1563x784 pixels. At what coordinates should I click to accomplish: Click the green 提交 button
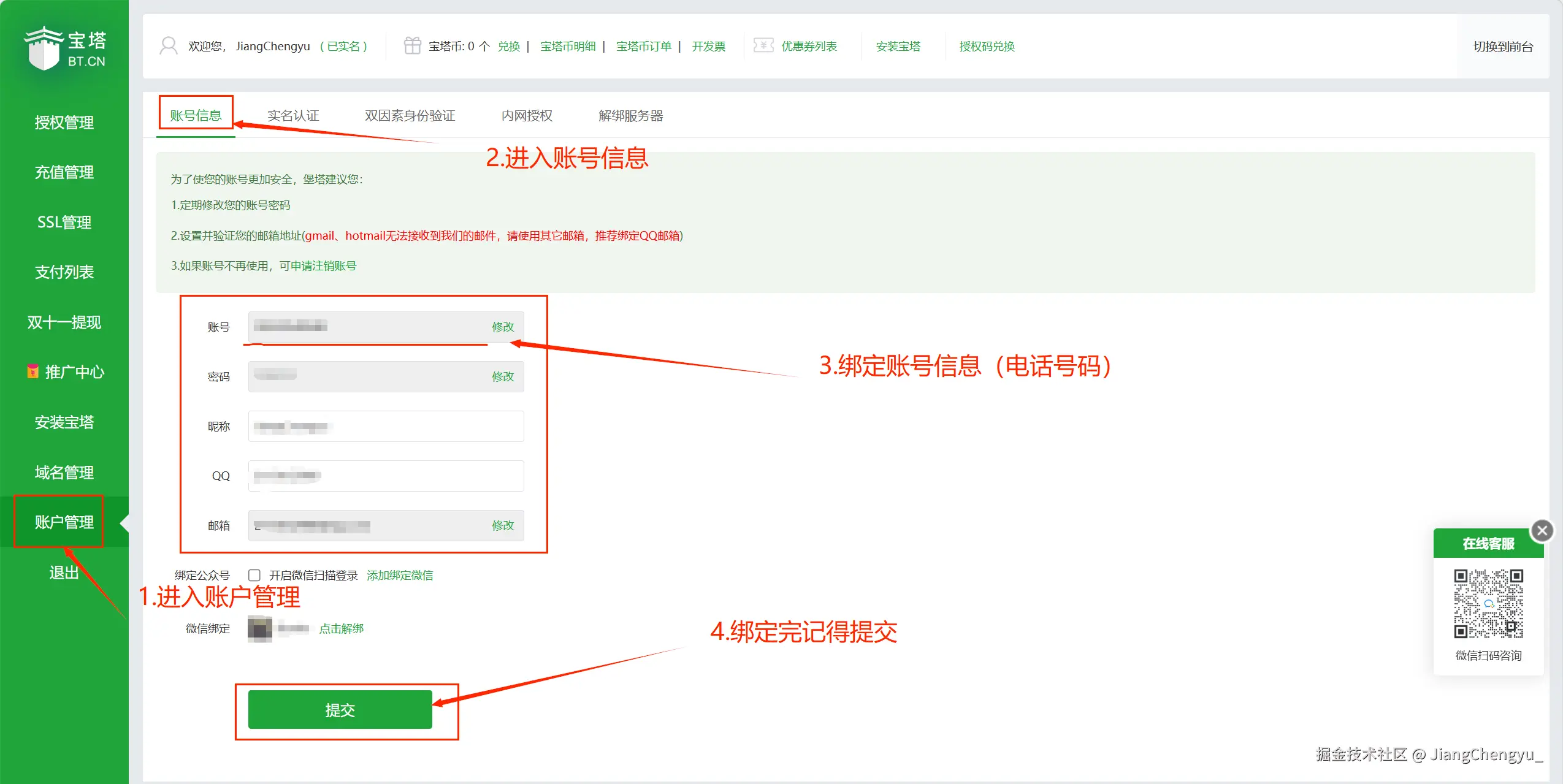340,710
